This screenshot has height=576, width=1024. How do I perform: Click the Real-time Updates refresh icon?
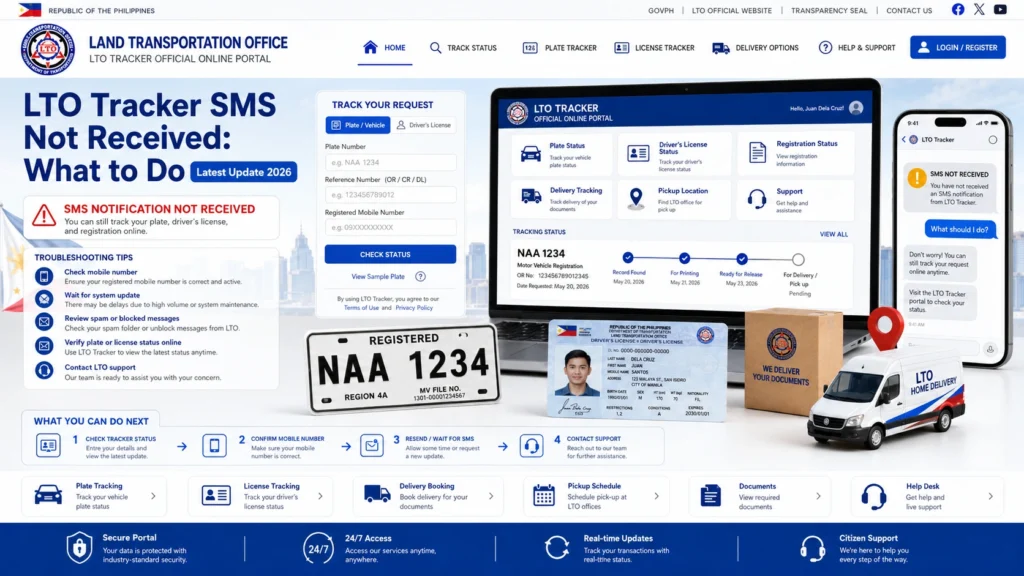pos(557,547)
